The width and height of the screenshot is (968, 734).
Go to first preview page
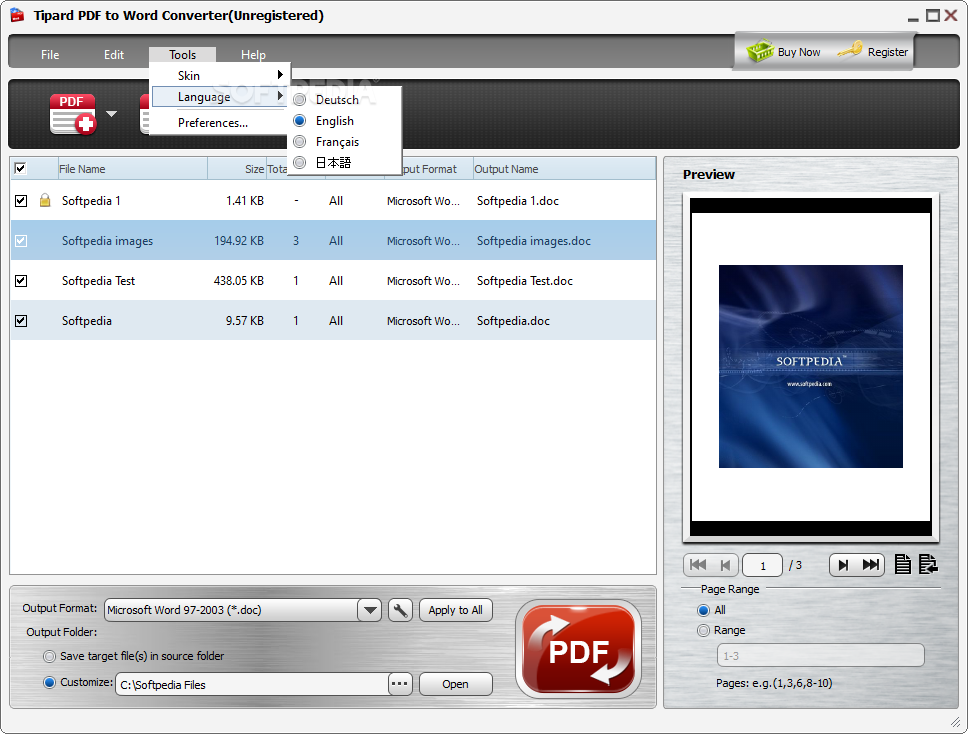[698, 565]
